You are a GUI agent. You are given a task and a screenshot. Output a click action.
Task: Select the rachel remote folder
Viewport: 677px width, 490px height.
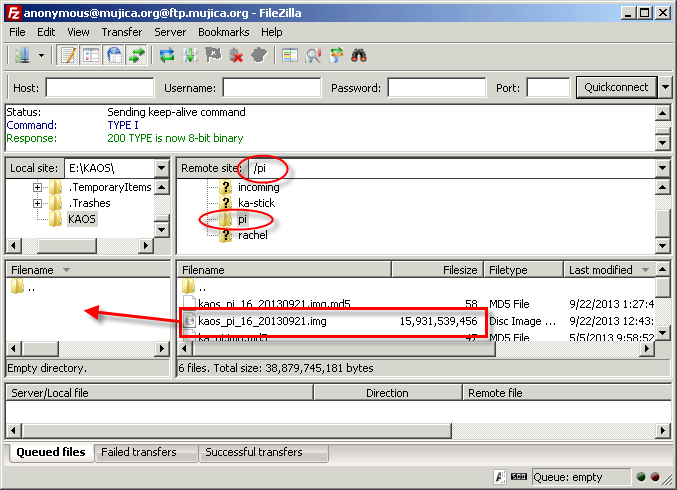[x=253, y=235]
